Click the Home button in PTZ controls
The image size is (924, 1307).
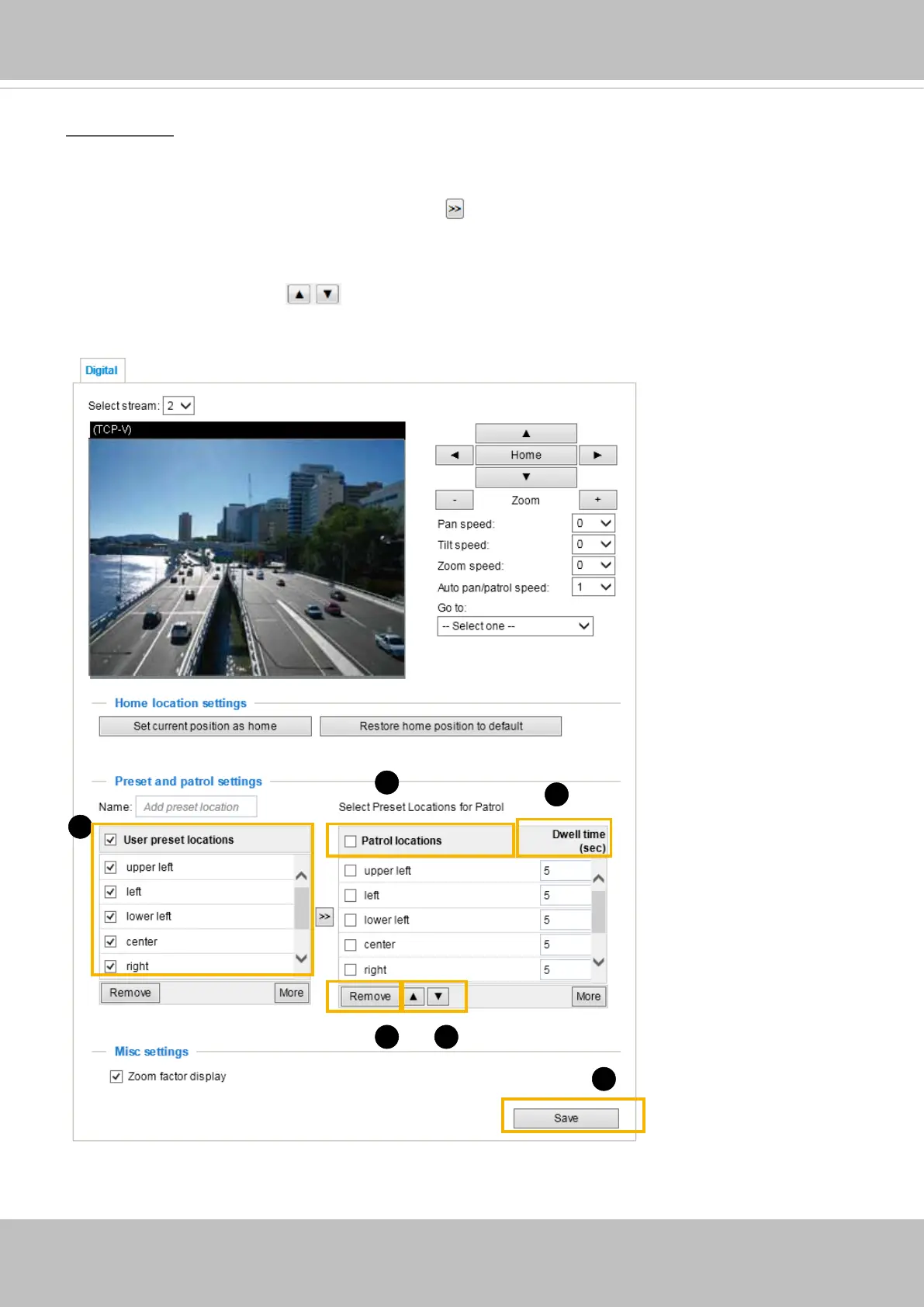pyautogui.click(x=526, y=455)
